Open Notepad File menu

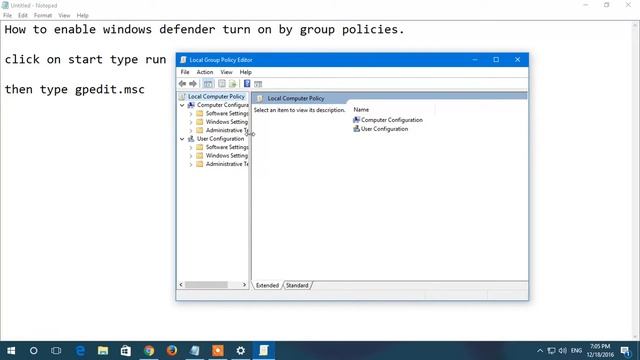[x=7, y=15]
